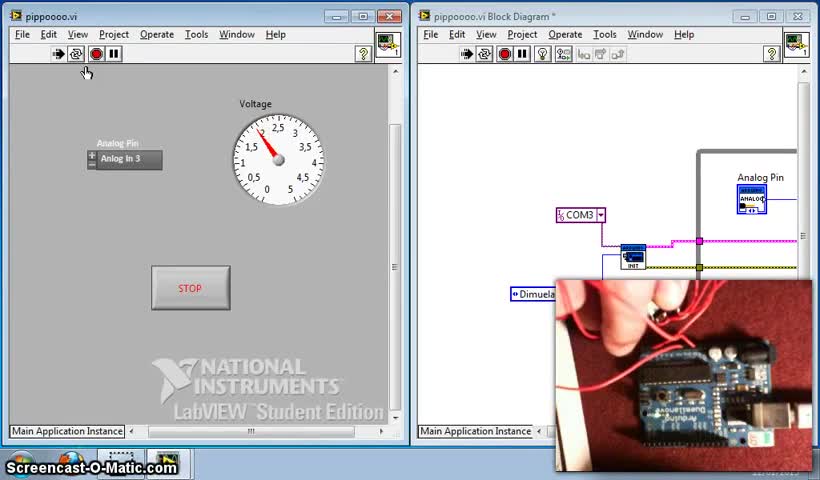Click the Dimuela board type constant
Screen dimensions: 820x480
pos(533,294)
